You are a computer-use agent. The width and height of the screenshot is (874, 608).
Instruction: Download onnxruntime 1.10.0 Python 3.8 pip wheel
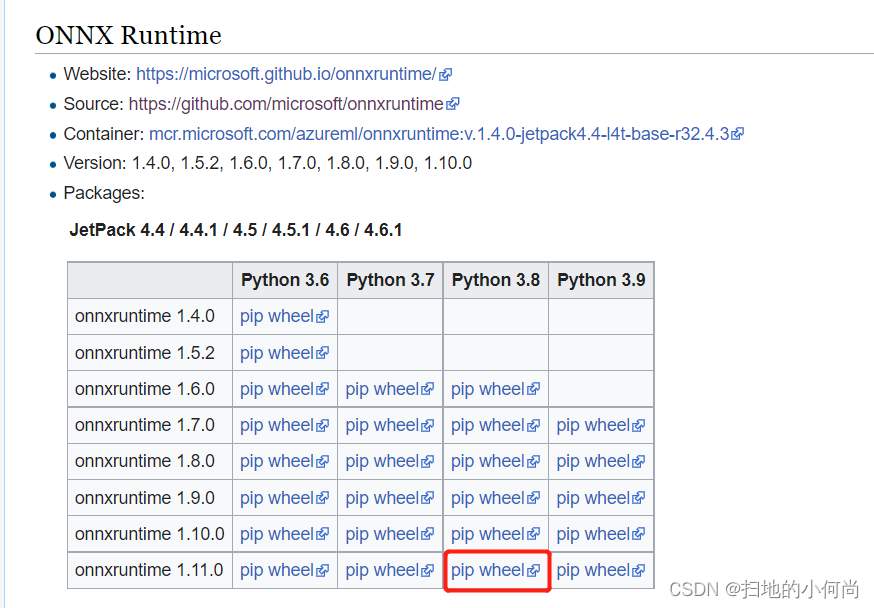(495, 534)
